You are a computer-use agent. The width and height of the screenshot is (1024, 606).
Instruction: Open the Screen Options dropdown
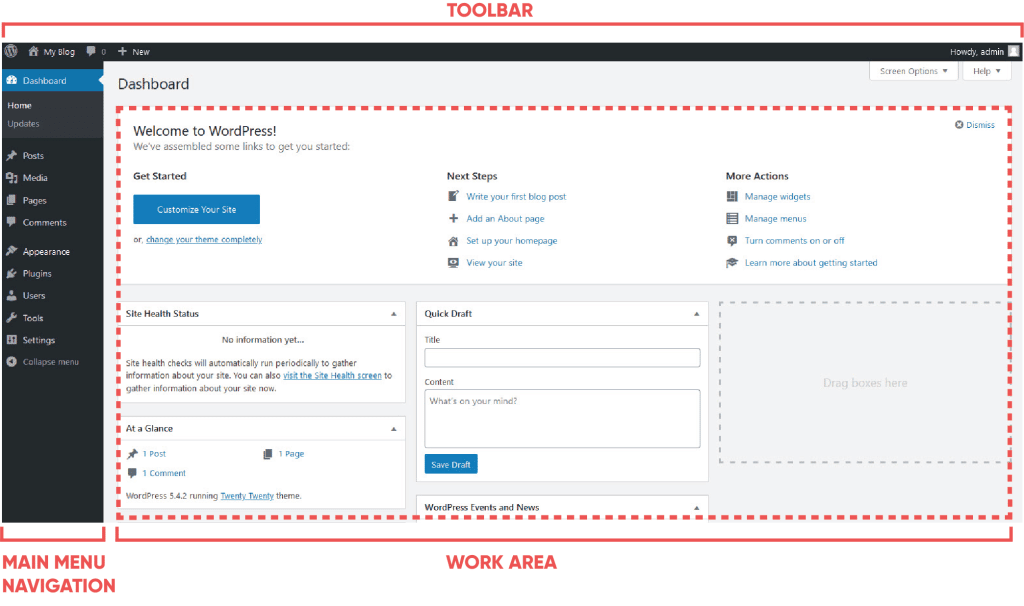pyautogui.click(x=912, y=71)
